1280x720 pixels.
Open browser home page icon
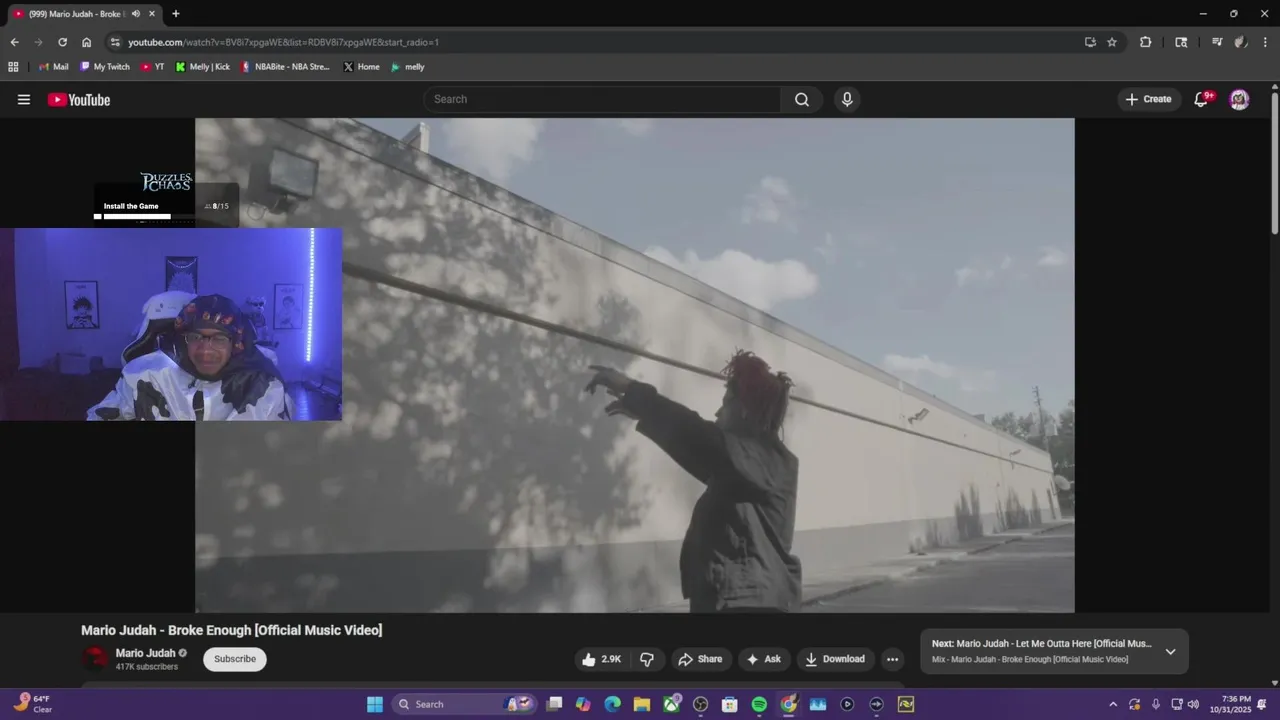[x=86, y=42]
